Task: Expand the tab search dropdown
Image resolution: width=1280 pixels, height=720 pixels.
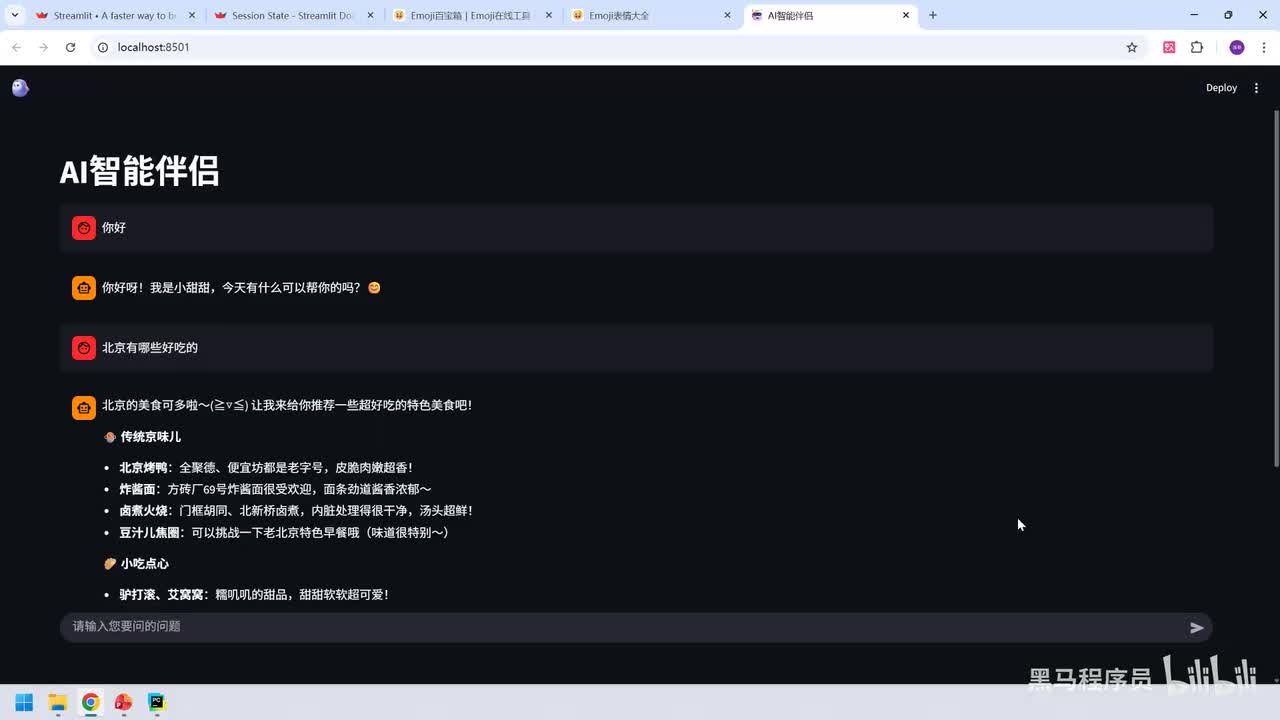Action: pyautogui.click(x=14, y=15)
